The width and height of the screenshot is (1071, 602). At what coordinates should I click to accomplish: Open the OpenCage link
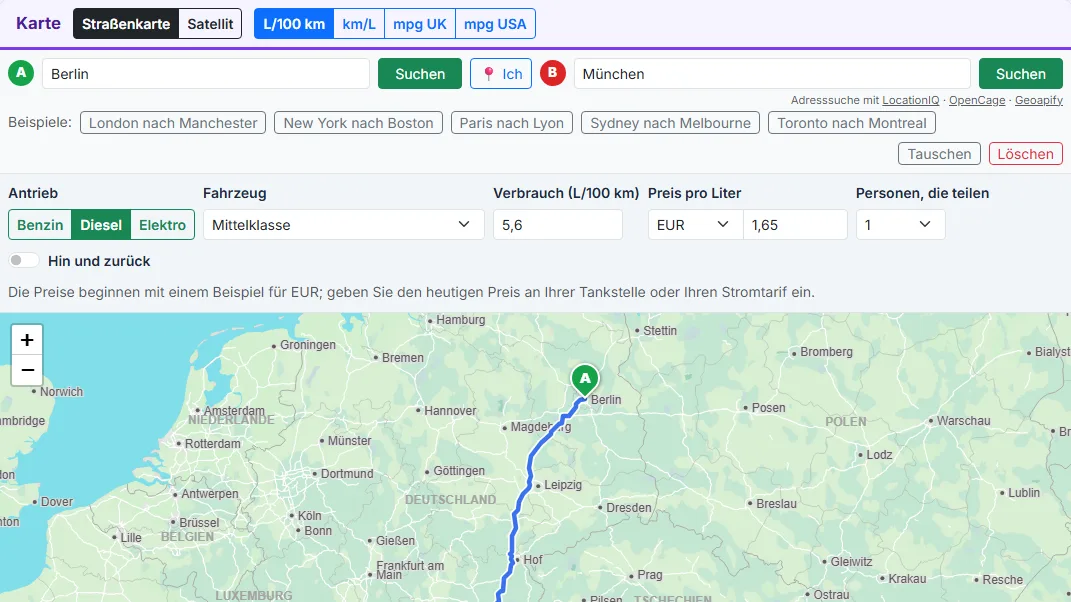tap(977, 100)
